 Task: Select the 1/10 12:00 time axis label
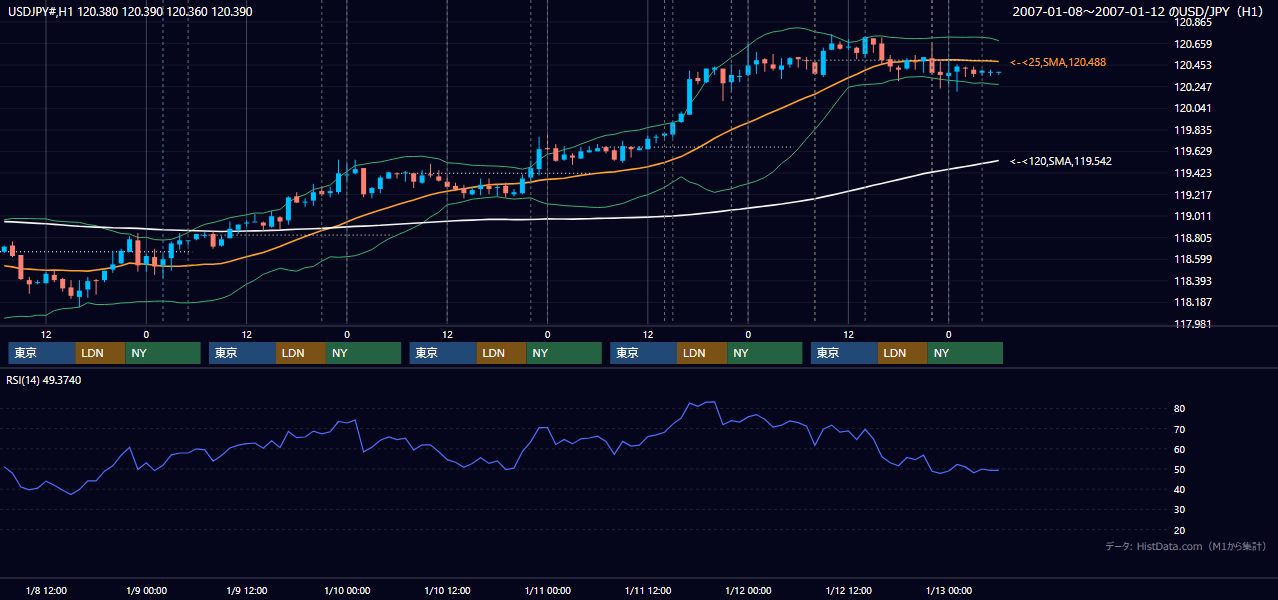(x=447, y=591)
